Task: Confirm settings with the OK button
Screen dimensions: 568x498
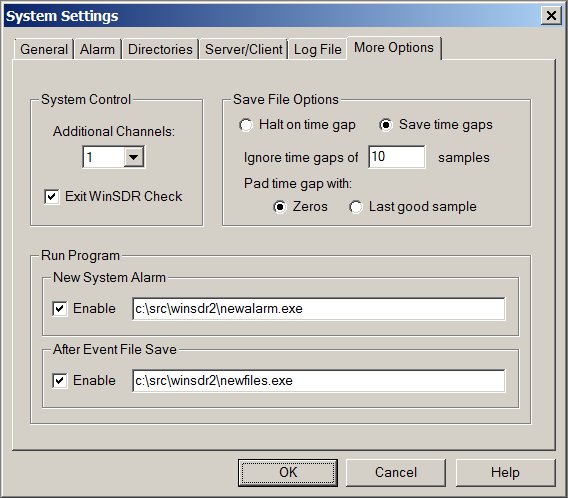Action: pos(288,473)
